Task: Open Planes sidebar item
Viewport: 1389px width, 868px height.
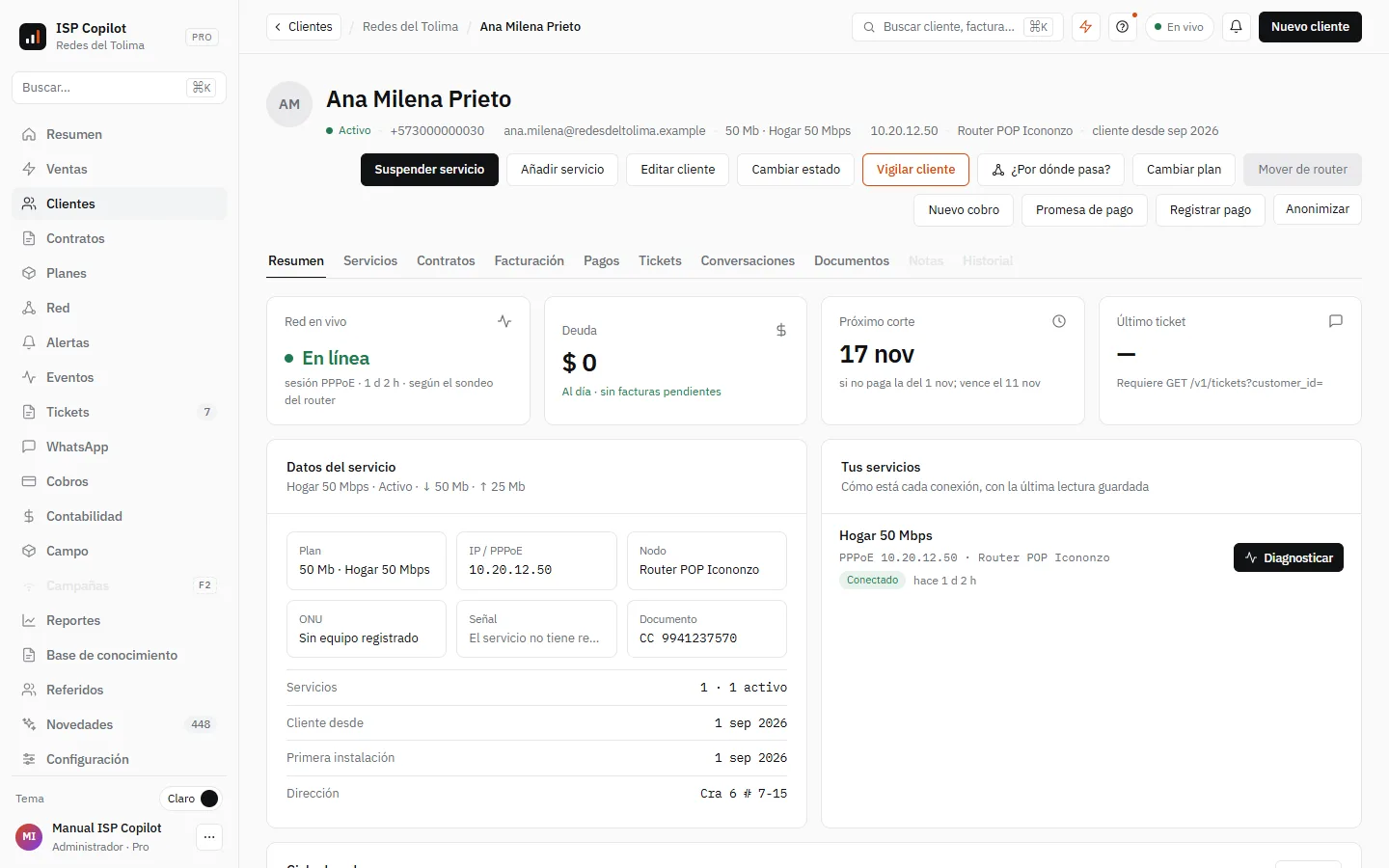Action: [120, 273]
